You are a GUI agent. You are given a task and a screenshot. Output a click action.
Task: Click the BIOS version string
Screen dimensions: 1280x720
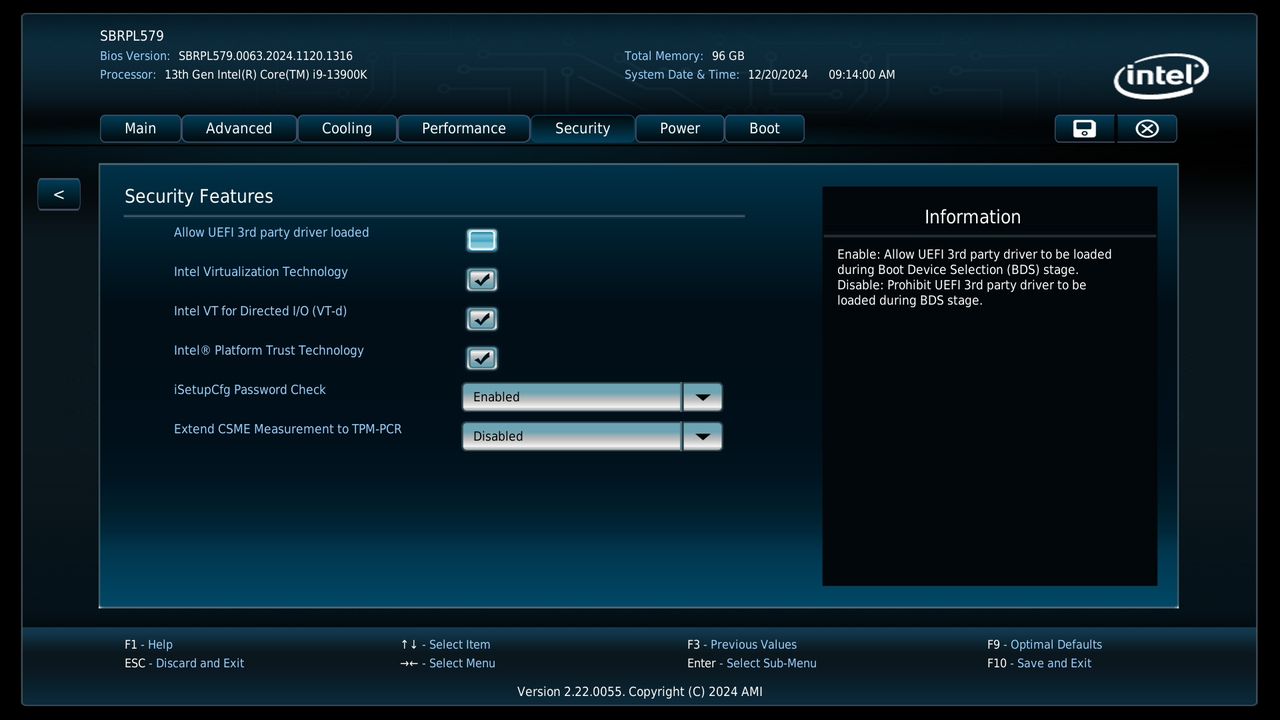pyautogui.click(x=265, y=56)
